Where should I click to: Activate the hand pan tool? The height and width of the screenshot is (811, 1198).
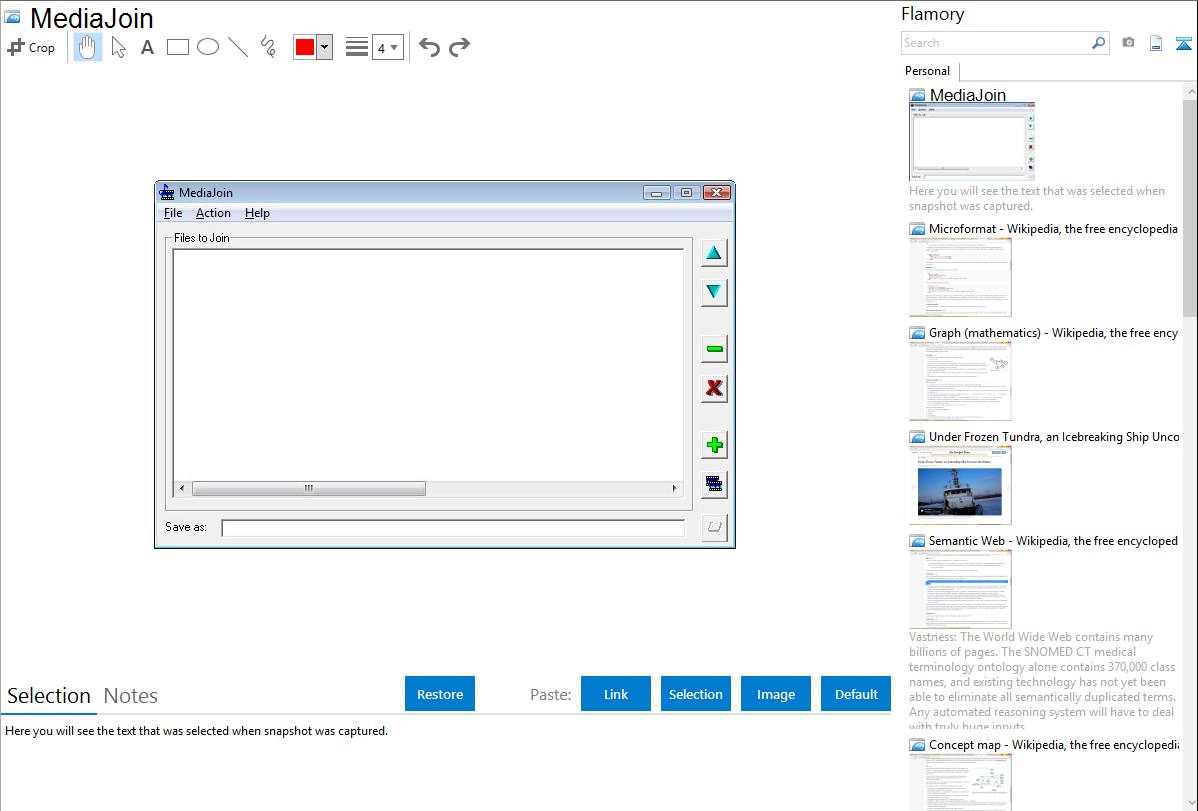[88, 47]
